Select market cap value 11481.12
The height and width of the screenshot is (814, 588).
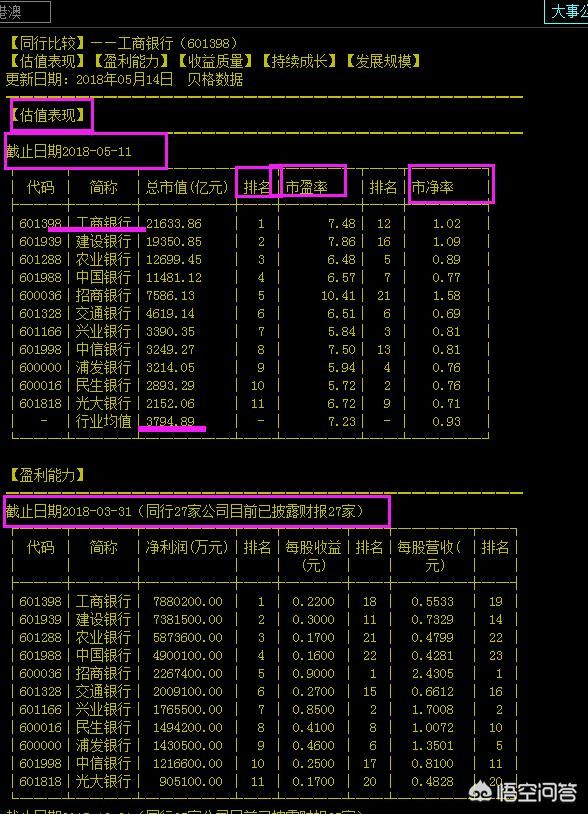173,278
